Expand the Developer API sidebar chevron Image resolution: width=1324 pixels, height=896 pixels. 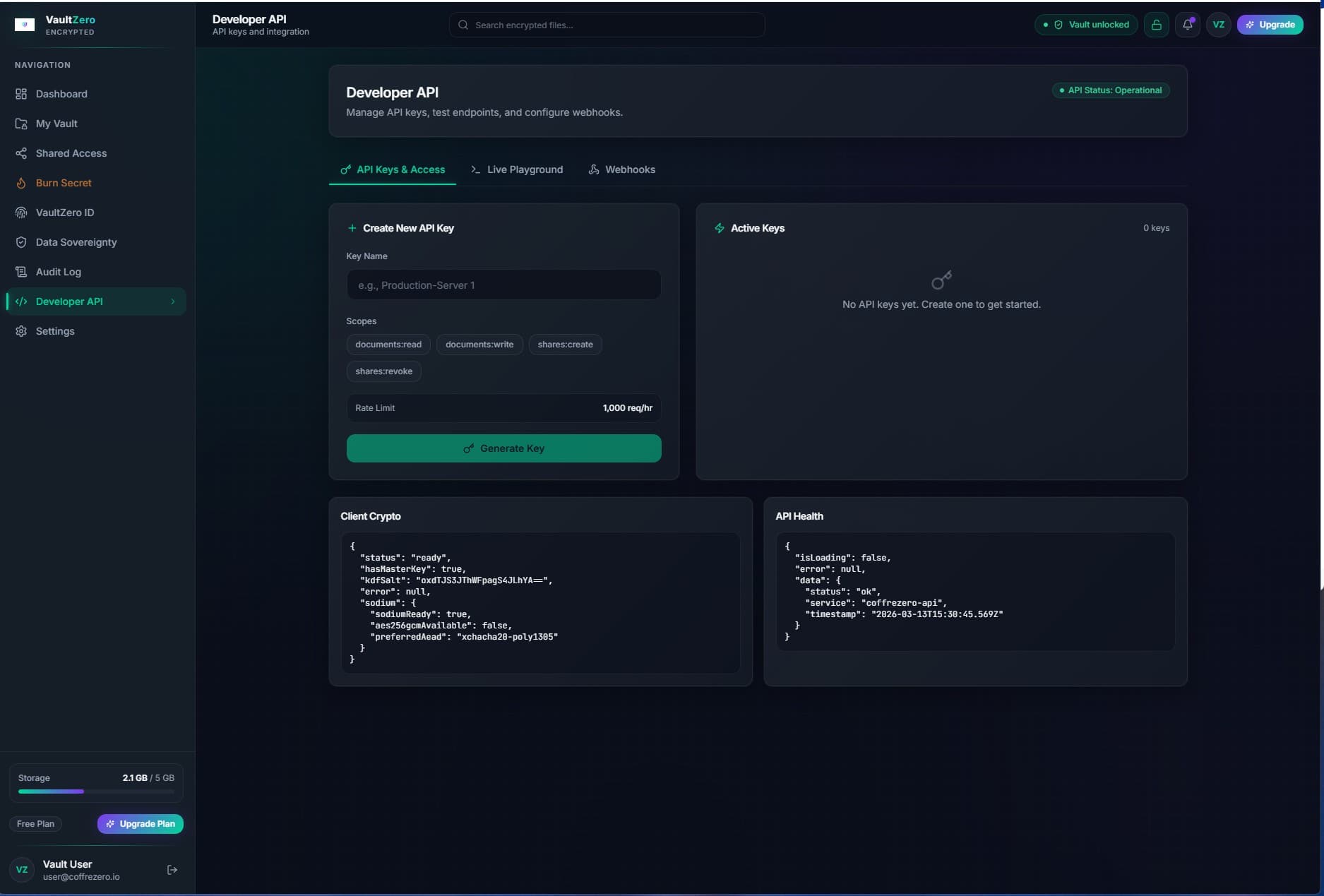click(173, 301)
